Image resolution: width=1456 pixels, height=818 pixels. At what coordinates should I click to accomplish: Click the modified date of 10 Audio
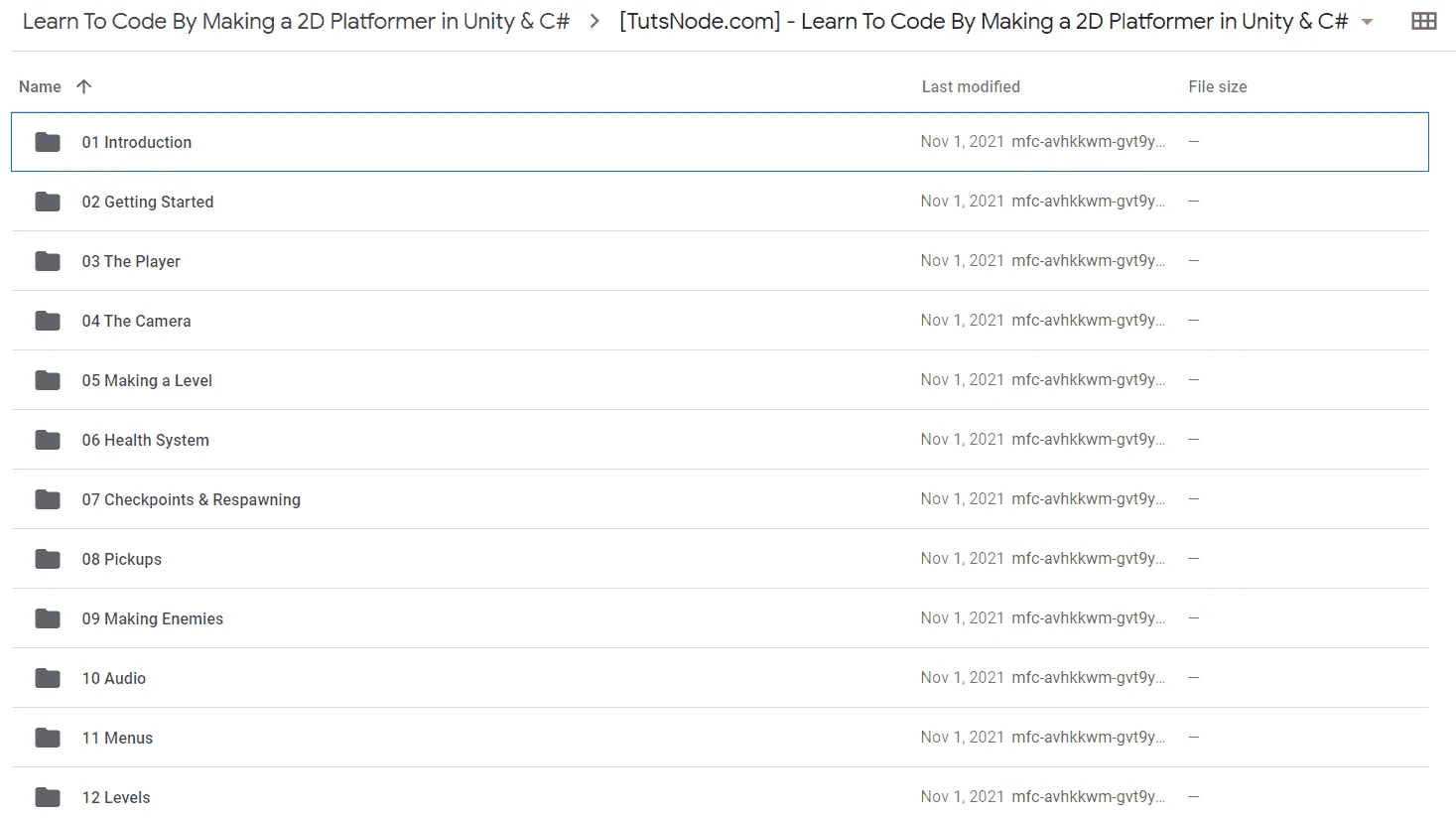[x=962, y=677]
